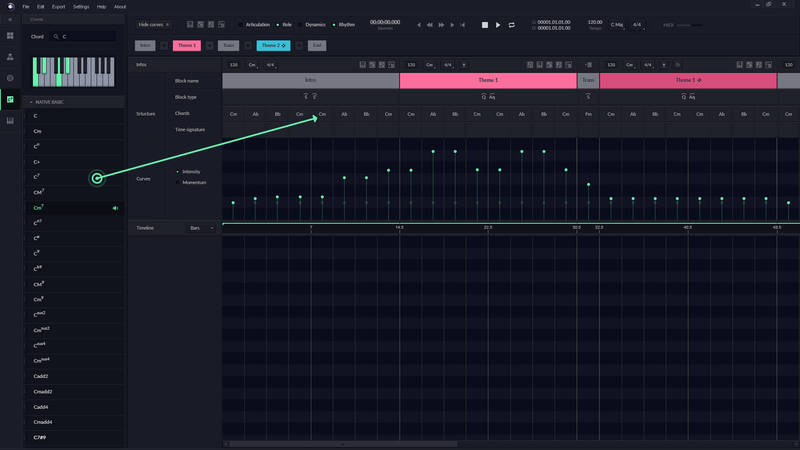Open the instruments sidebar panel icon

(x=10, y=57)
